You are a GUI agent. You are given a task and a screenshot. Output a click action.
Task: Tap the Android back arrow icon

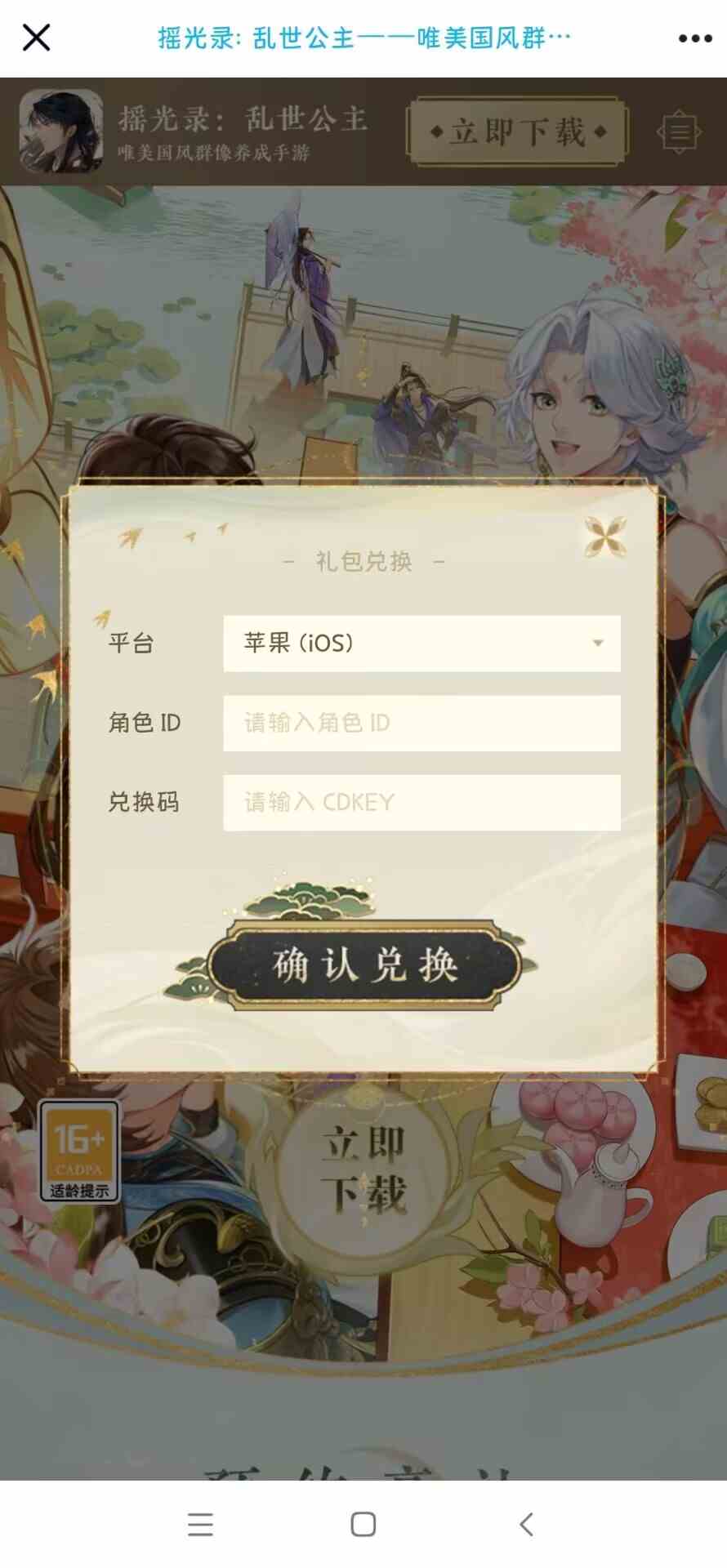[527, 1525]
